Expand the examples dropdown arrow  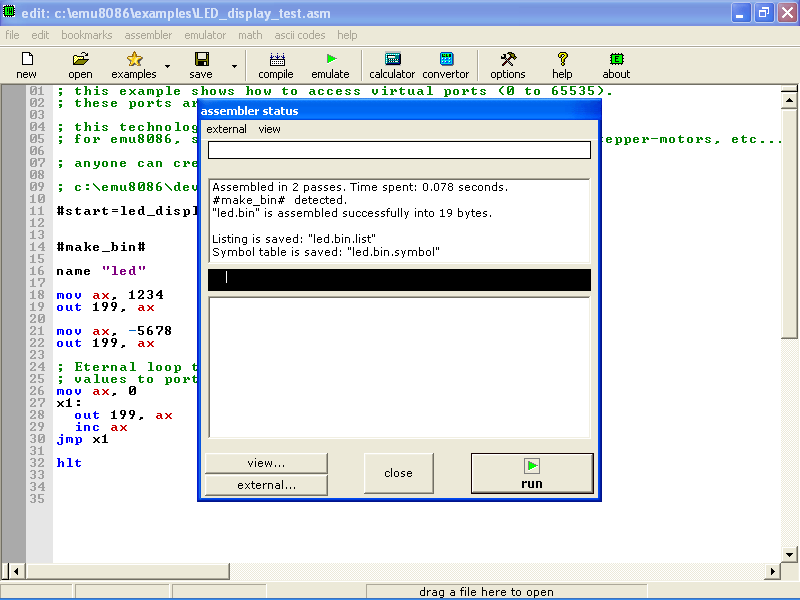click(167, 67)
